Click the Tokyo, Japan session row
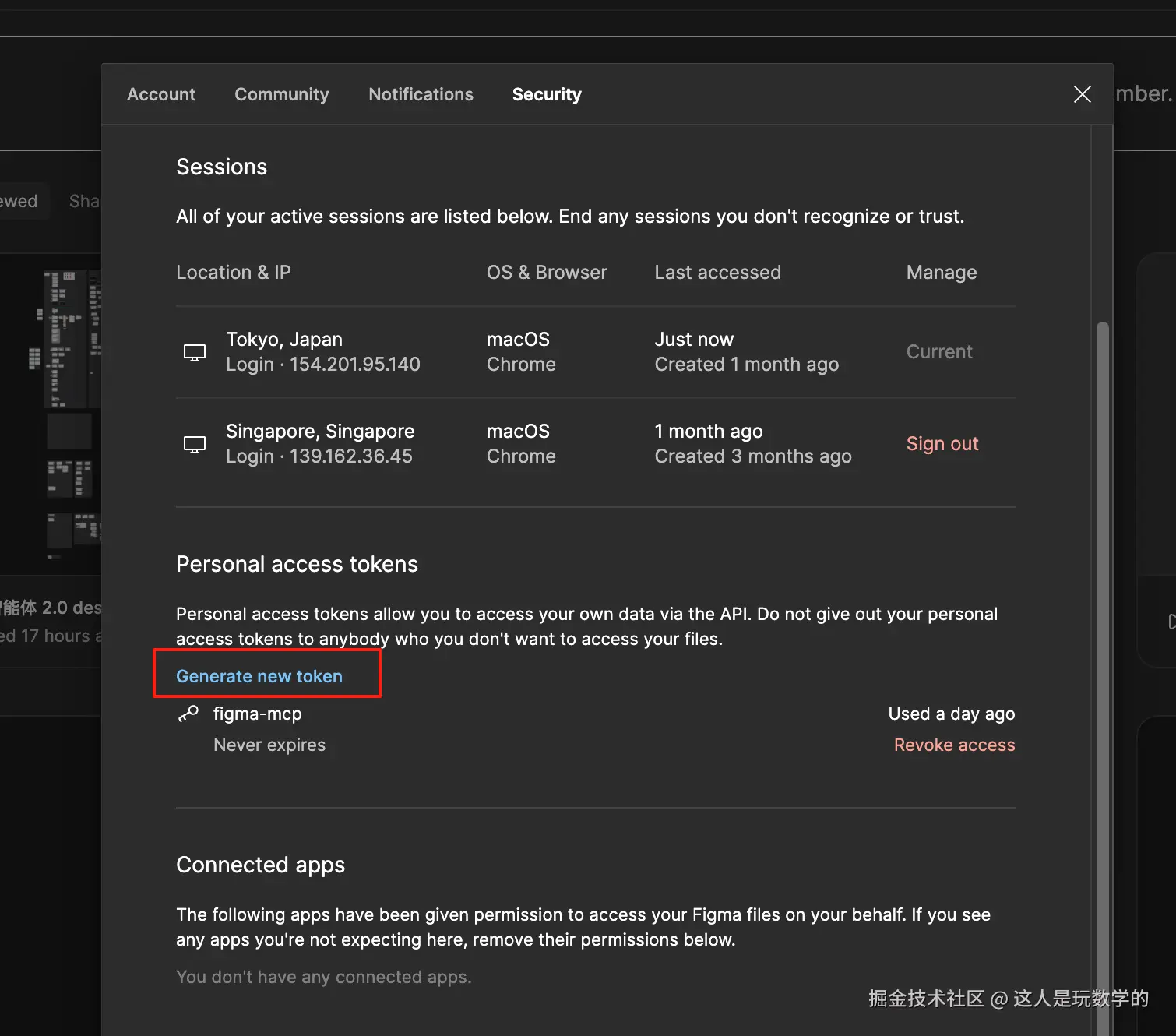Viewport: 1176px width, 1036px height. click(x=284, y=340)
